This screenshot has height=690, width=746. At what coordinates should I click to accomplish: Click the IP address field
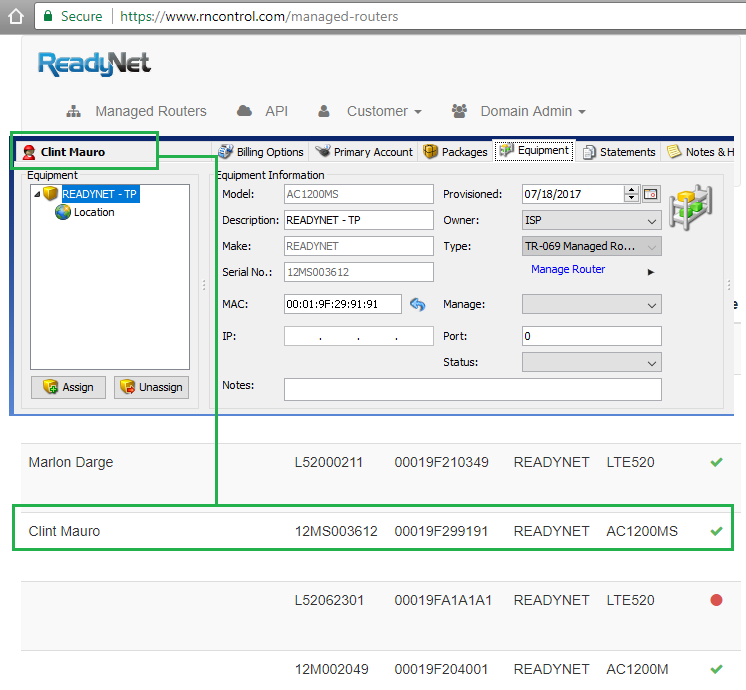point(359,336)
